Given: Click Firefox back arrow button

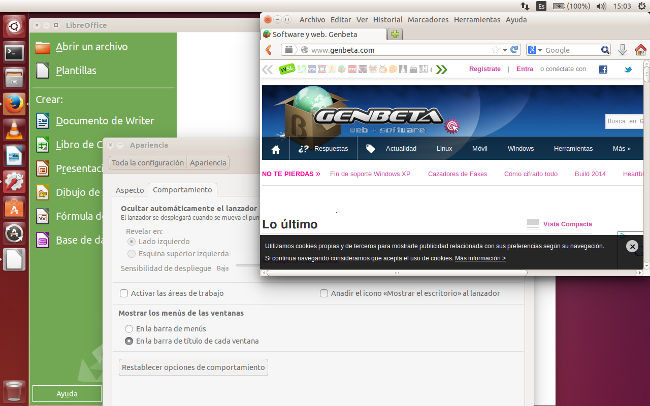Looking at the screenshot, I should point(269,50).
